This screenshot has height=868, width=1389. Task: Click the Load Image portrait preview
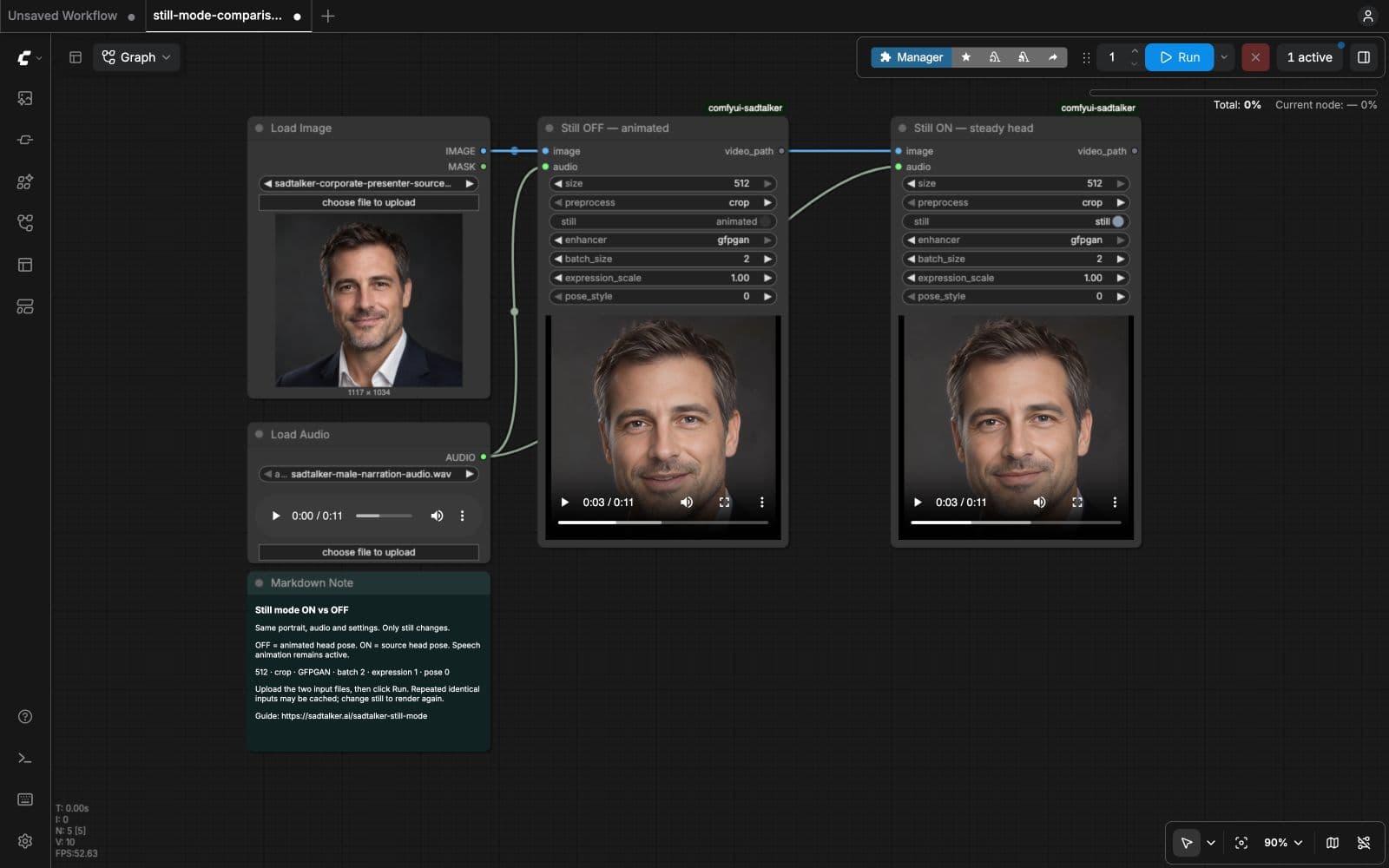click(368, 299)
